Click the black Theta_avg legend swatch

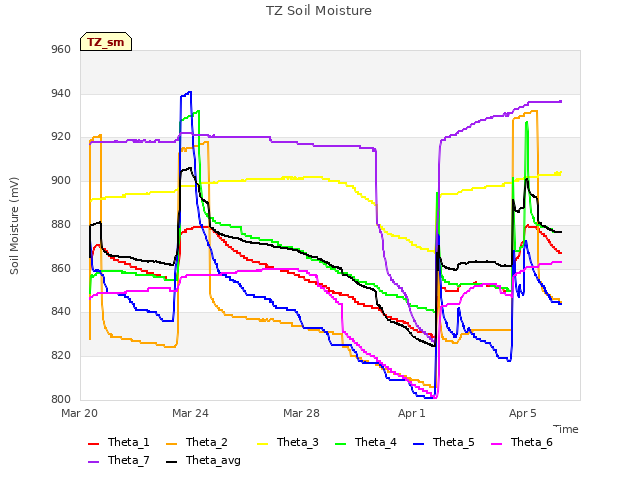tap(171, 462)
